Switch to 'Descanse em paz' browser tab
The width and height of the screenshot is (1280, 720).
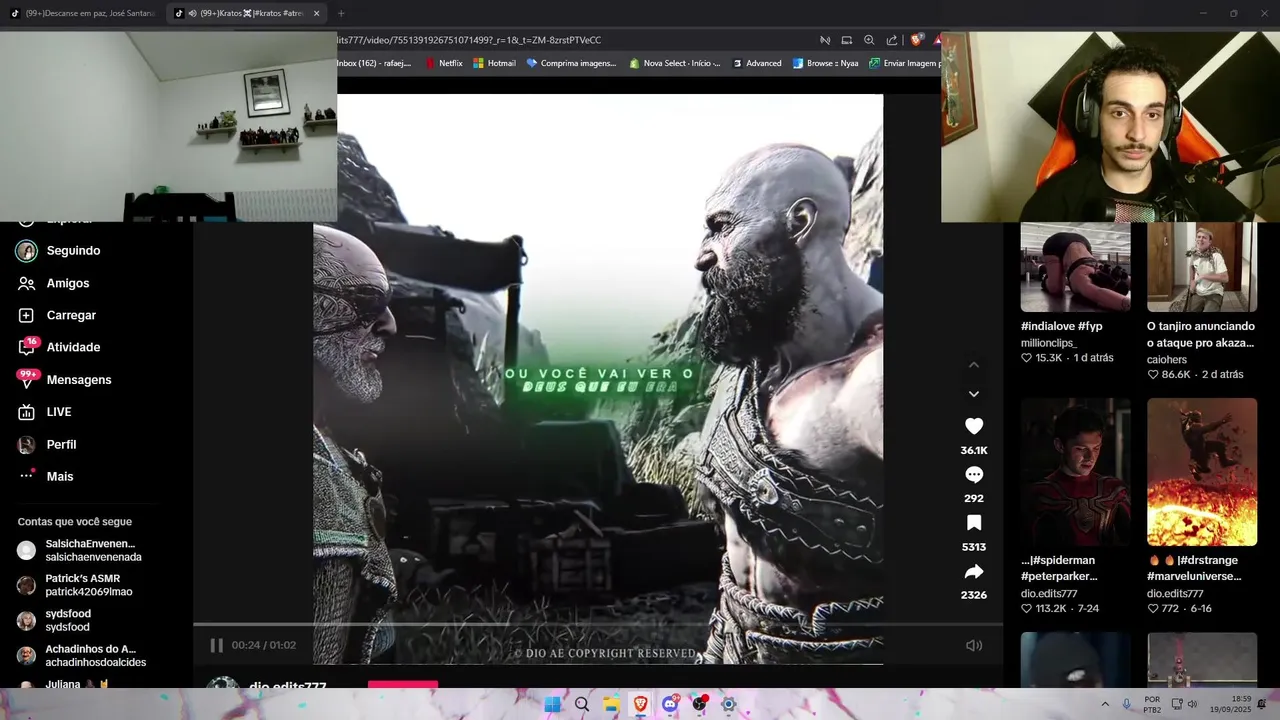tap(84, 13)
